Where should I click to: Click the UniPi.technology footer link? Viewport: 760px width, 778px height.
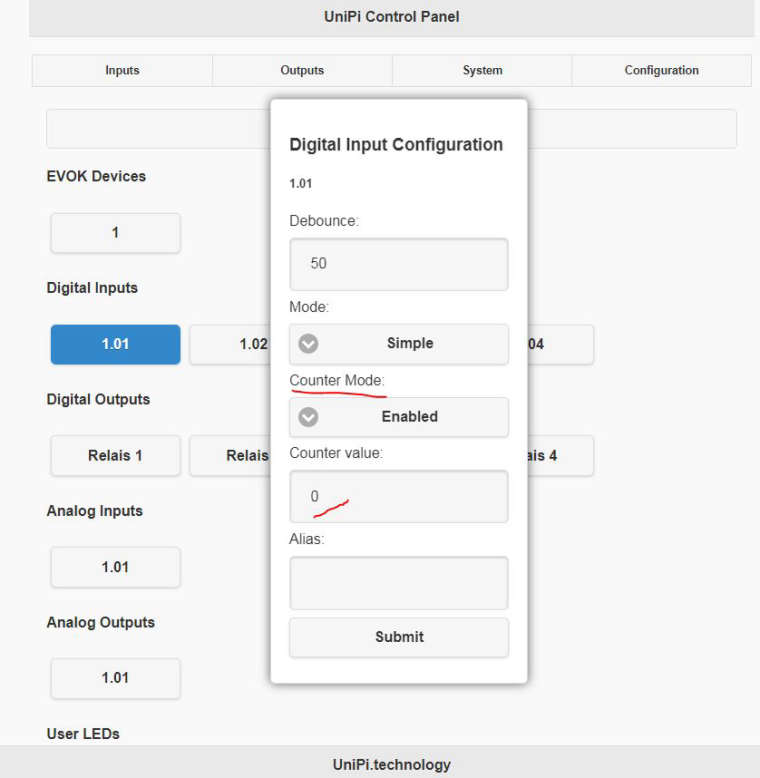(391, 764)
